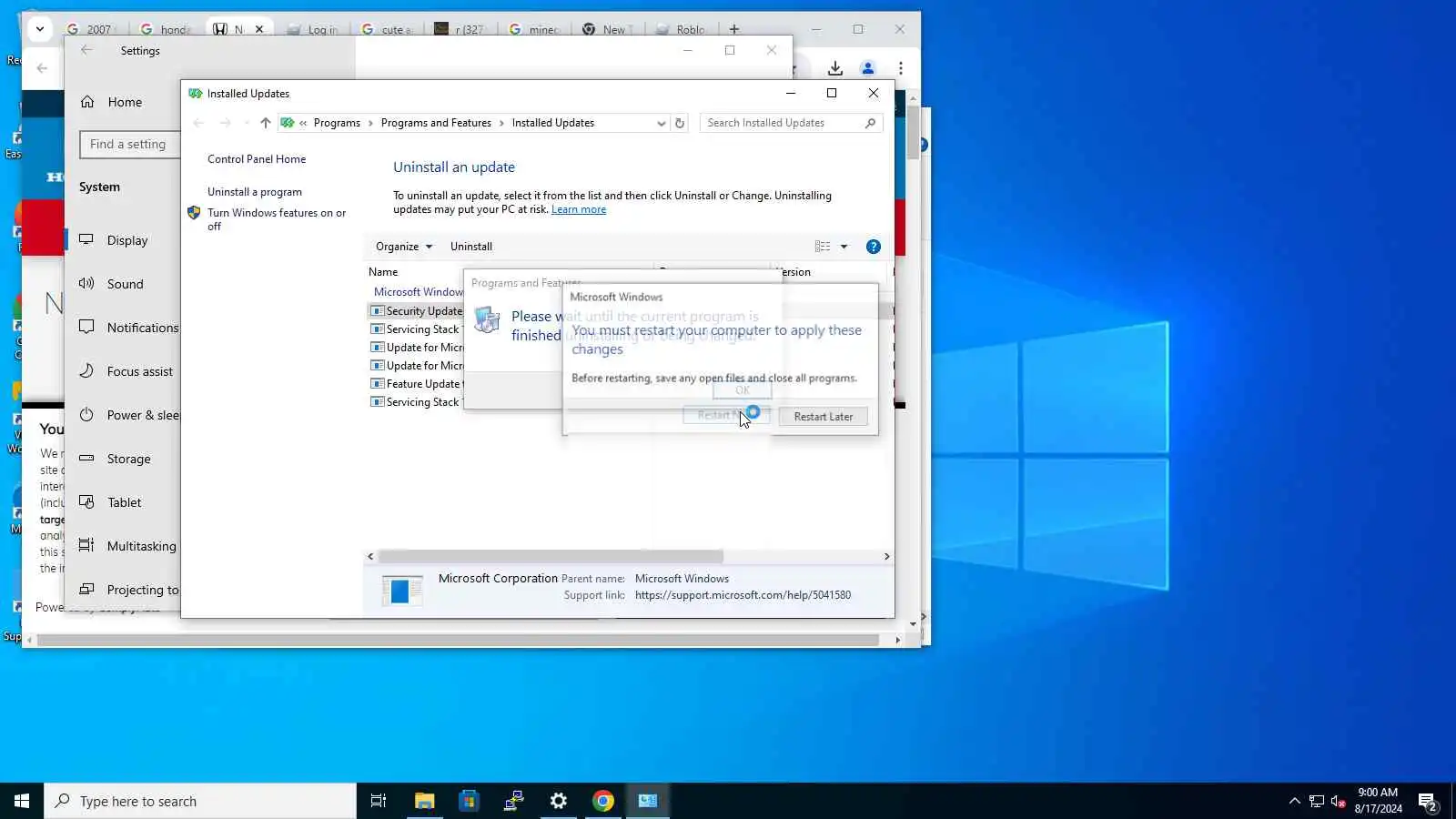
Task: Open Uninstall a program link
Action: point(255,192)
